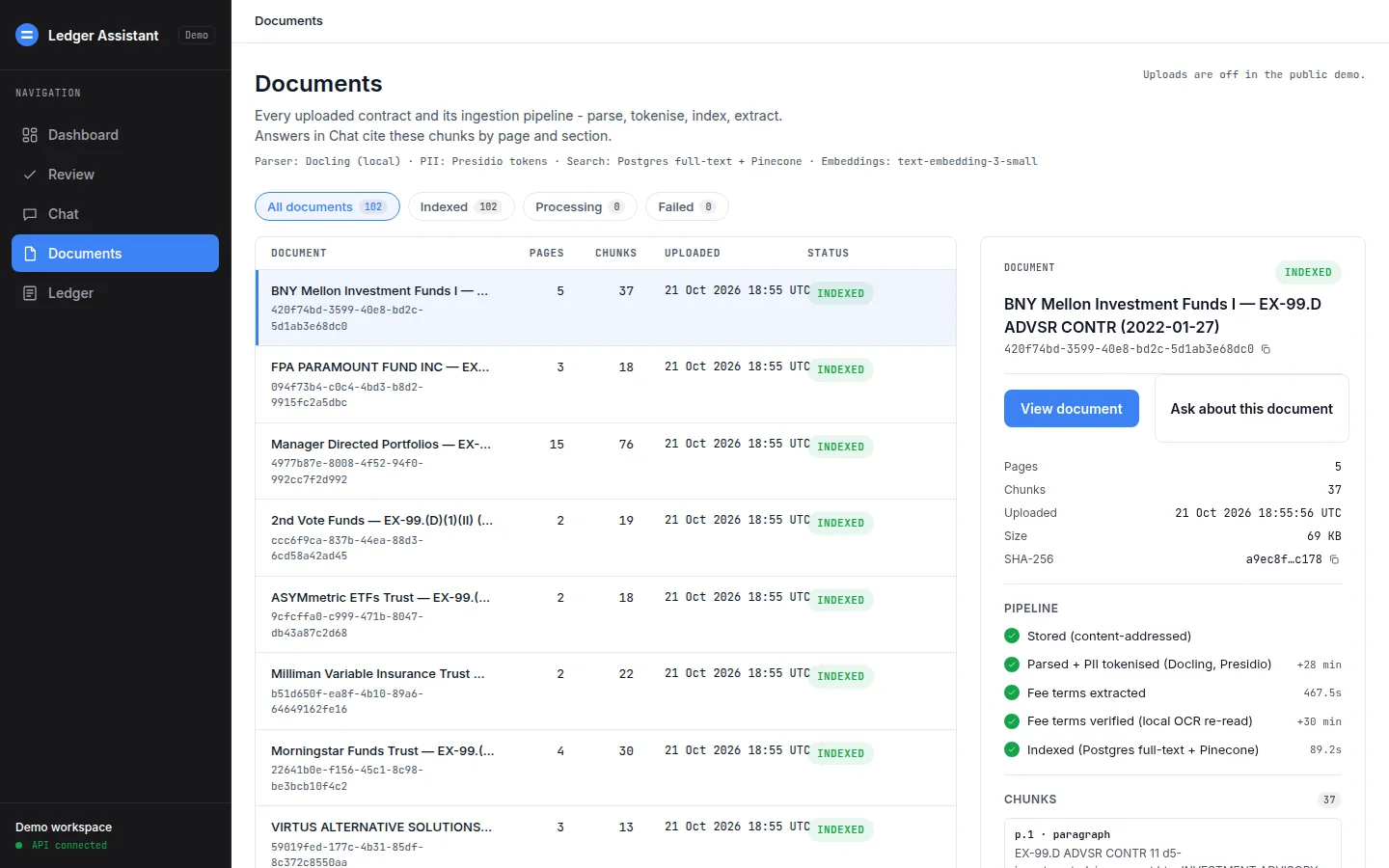
Task: Select the FPA PARAMOUNT FUND INC row
Action: coord(606,385)
